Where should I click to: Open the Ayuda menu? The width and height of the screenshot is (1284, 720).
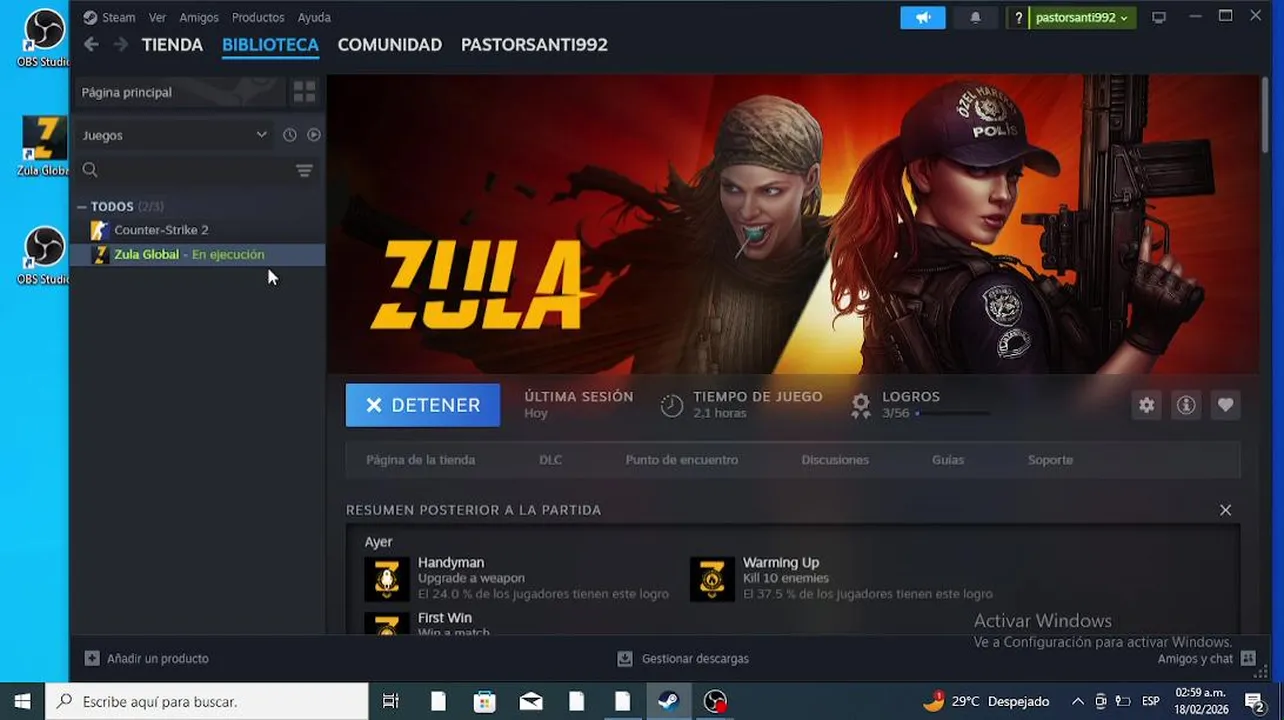click(314, 17)
